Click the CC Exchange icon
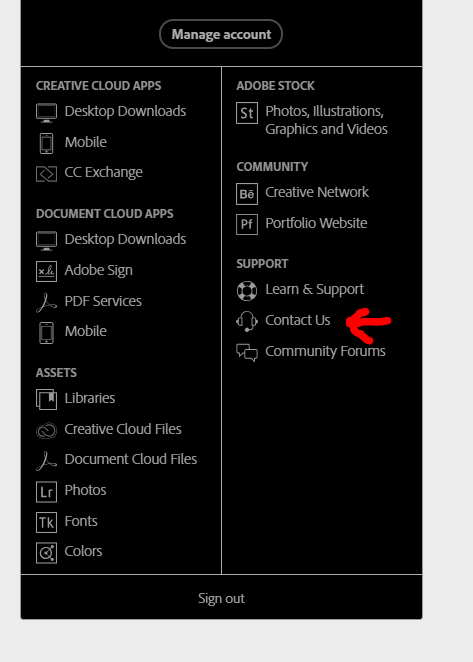The height and width of the screenshot is (662, 473). (46, 173)
